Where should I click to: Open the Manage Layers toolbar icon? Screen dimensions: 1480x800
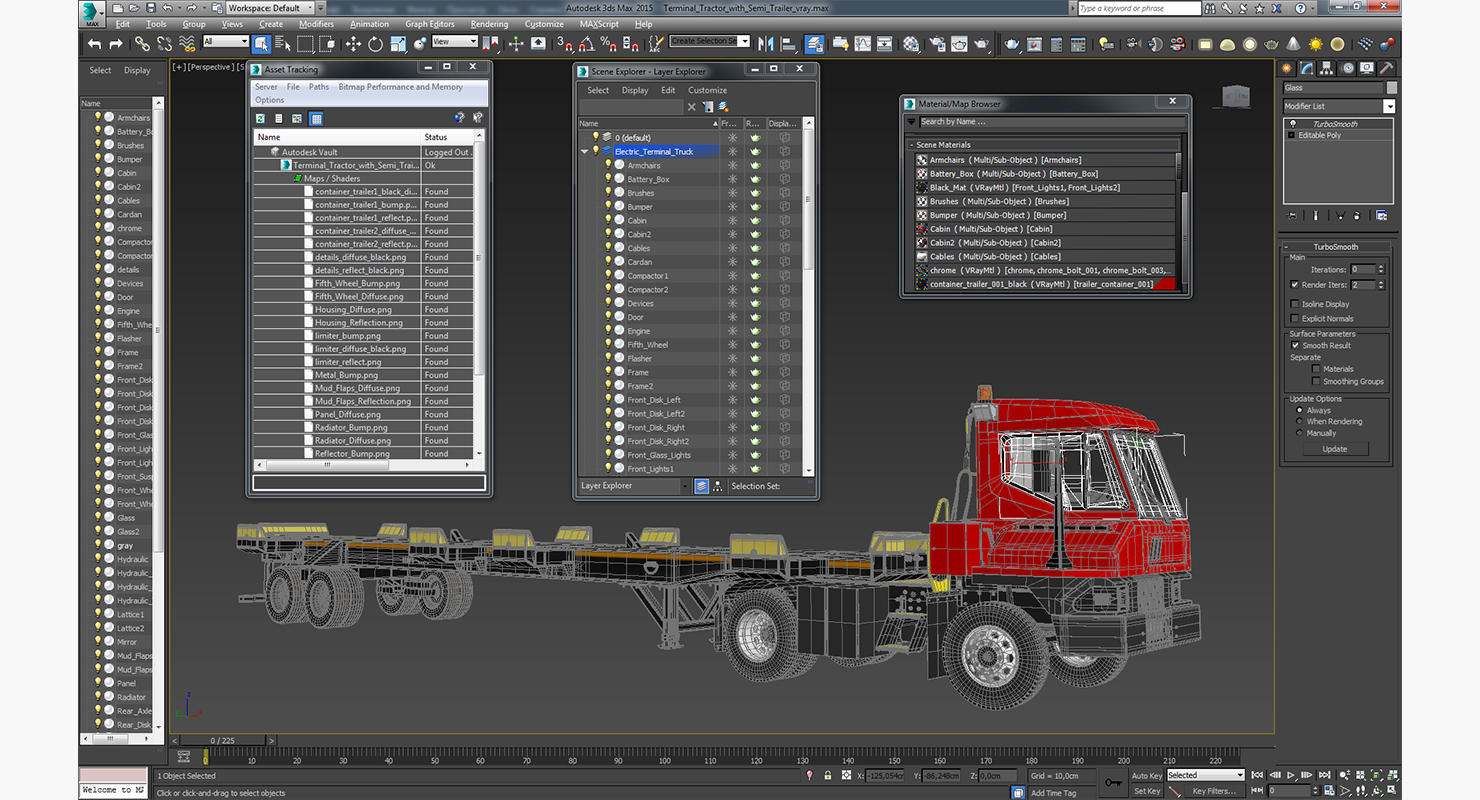click(815, 44)
